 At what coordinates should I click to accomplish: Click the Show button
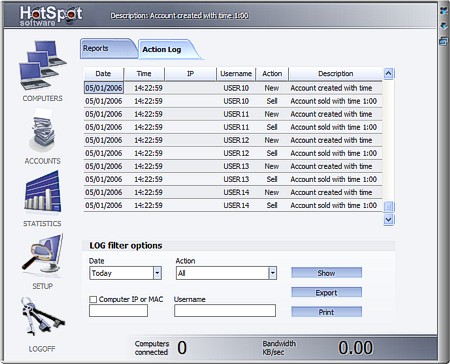326,273
